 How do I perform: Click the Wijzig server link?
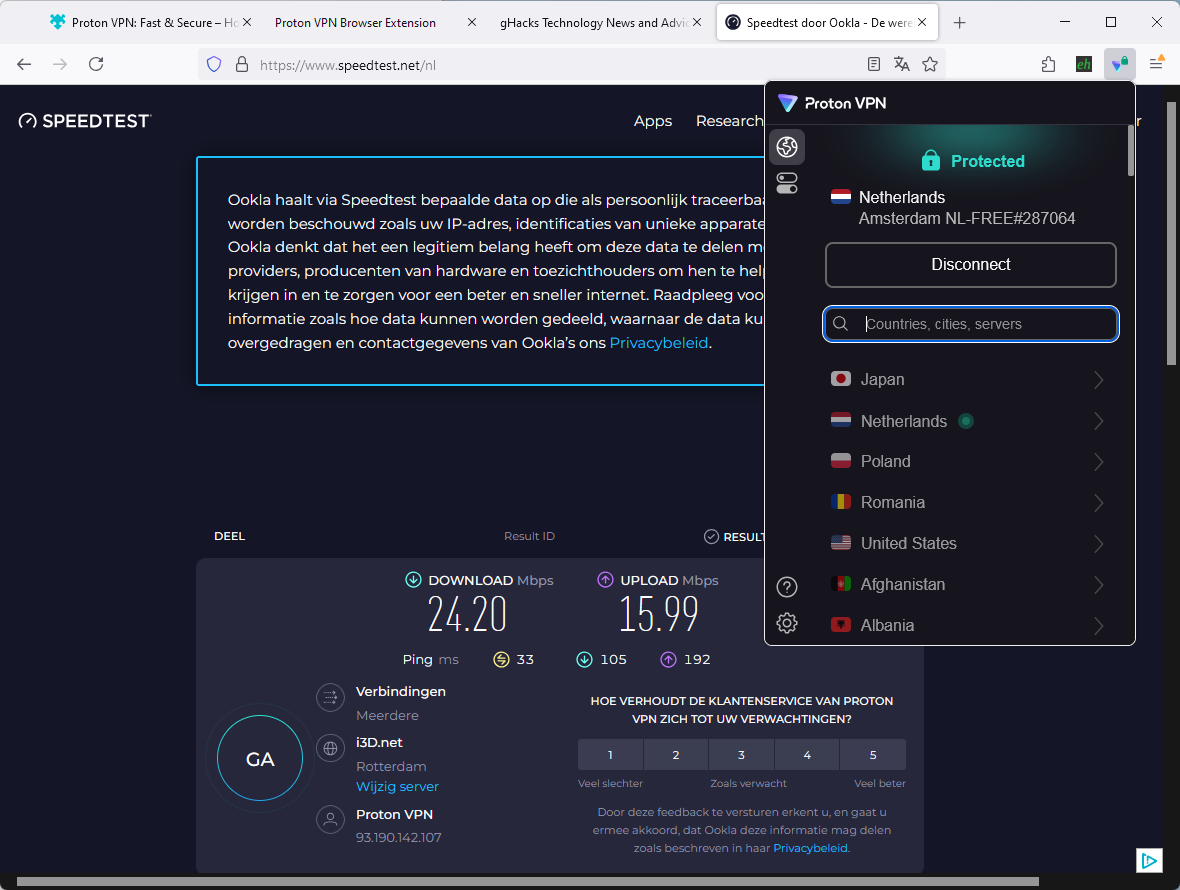[397, 787]
